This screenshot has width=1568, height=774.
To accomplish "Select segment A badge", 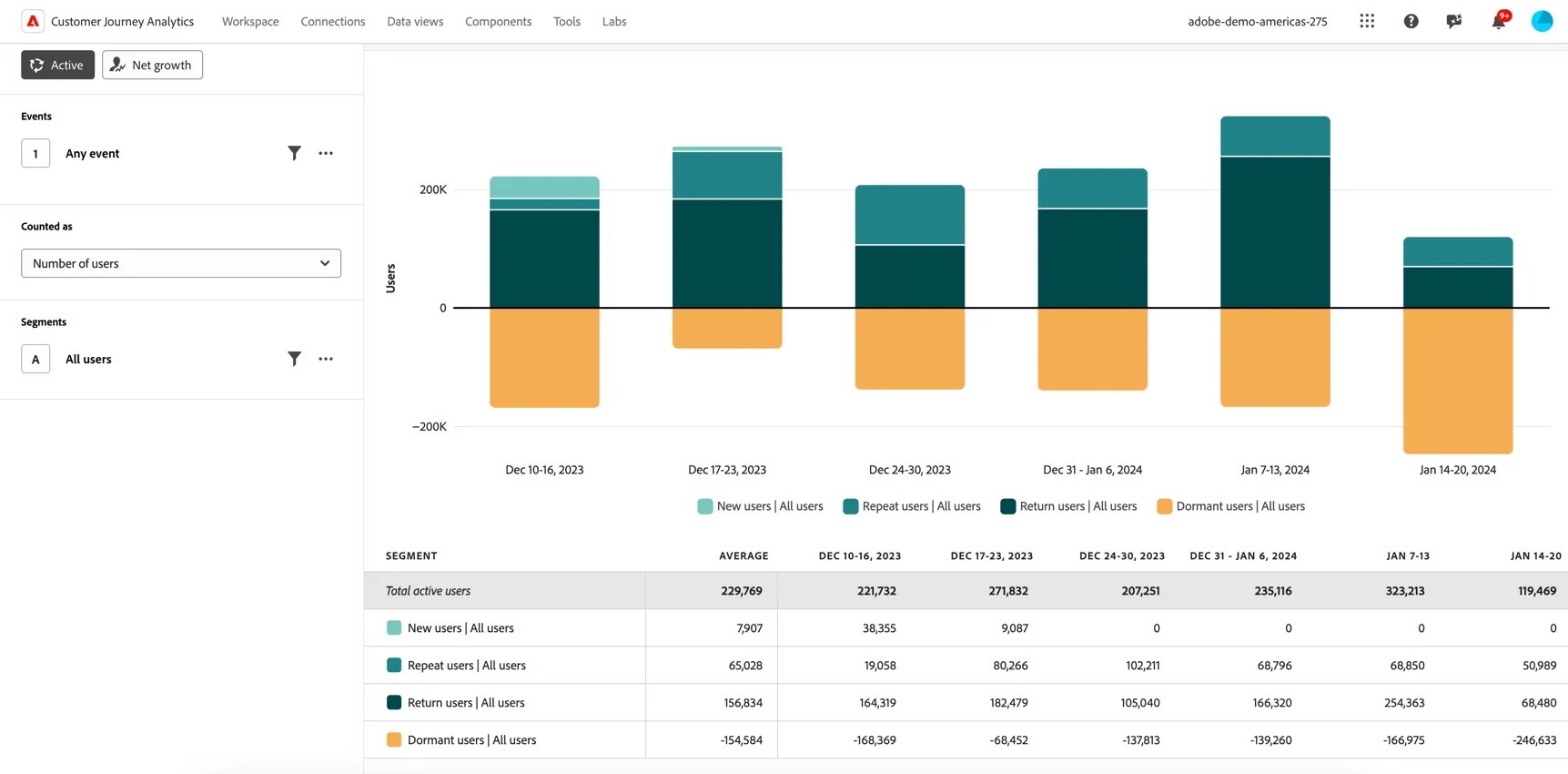I will (x=35, y=359).
